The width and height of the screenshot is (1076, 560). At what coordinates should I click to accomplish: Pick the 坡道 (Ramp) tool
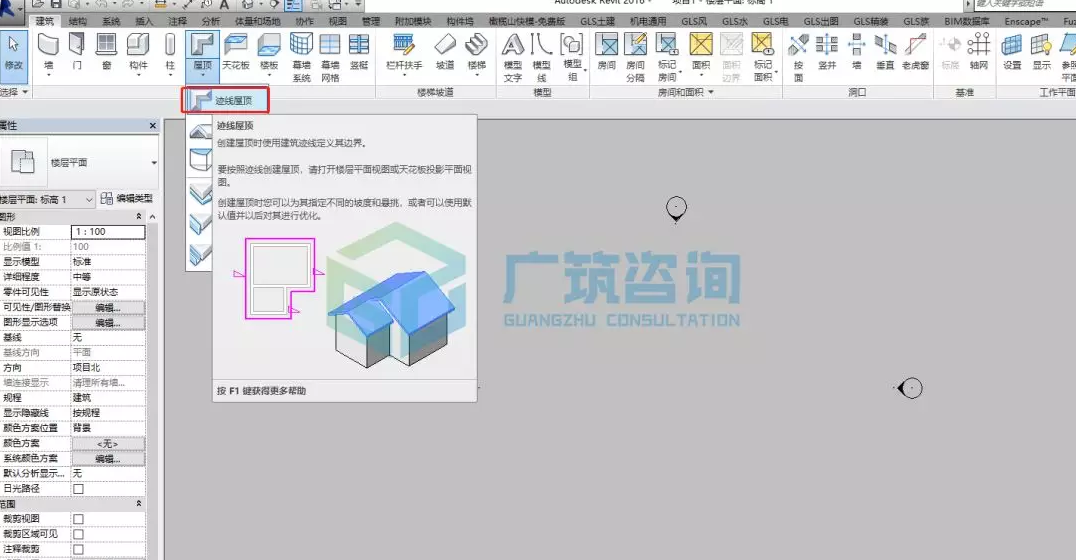point(445,52)
